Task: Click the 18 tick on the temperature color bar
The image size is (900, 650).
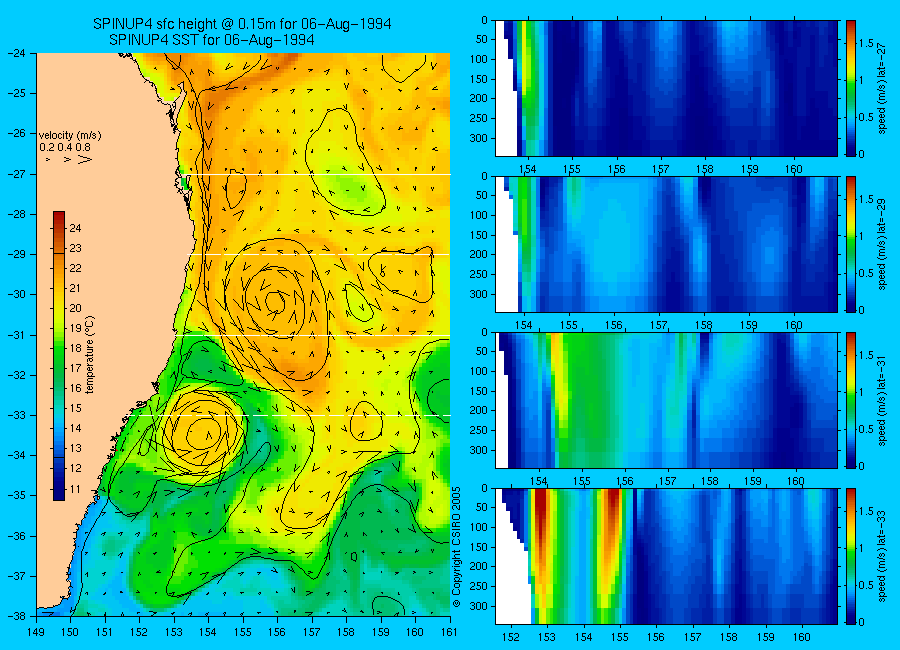Action: click(75, 348)
